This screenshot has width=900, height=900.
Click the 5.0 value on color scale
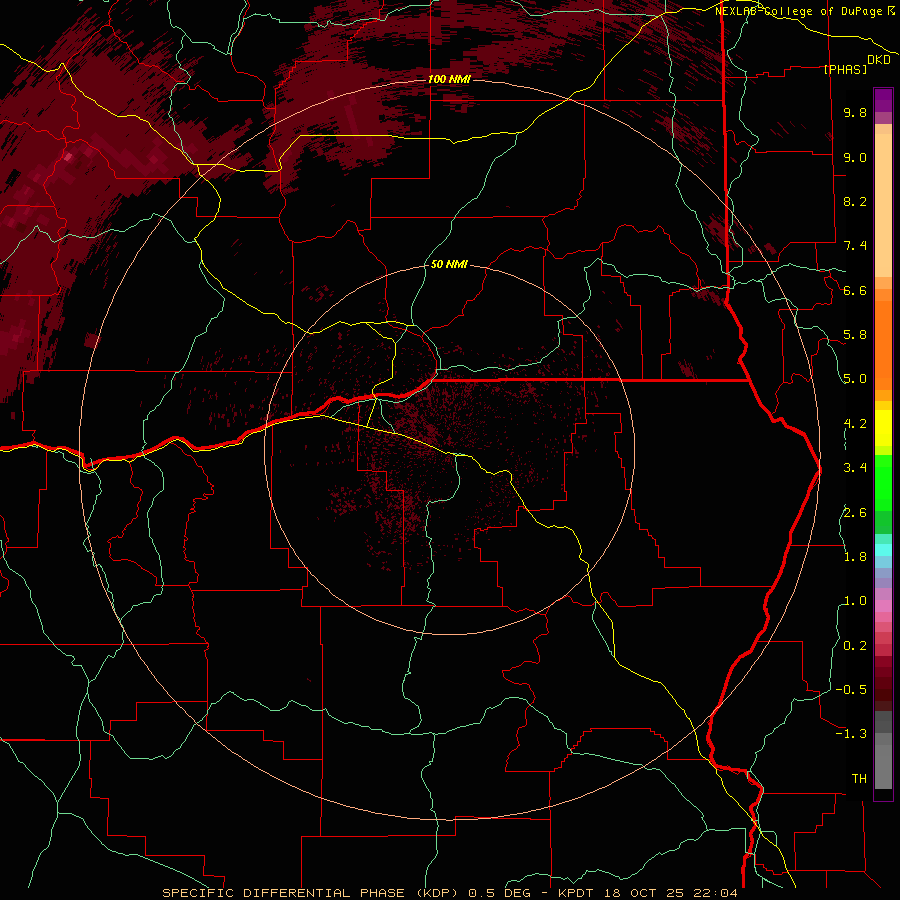[855, 379]
